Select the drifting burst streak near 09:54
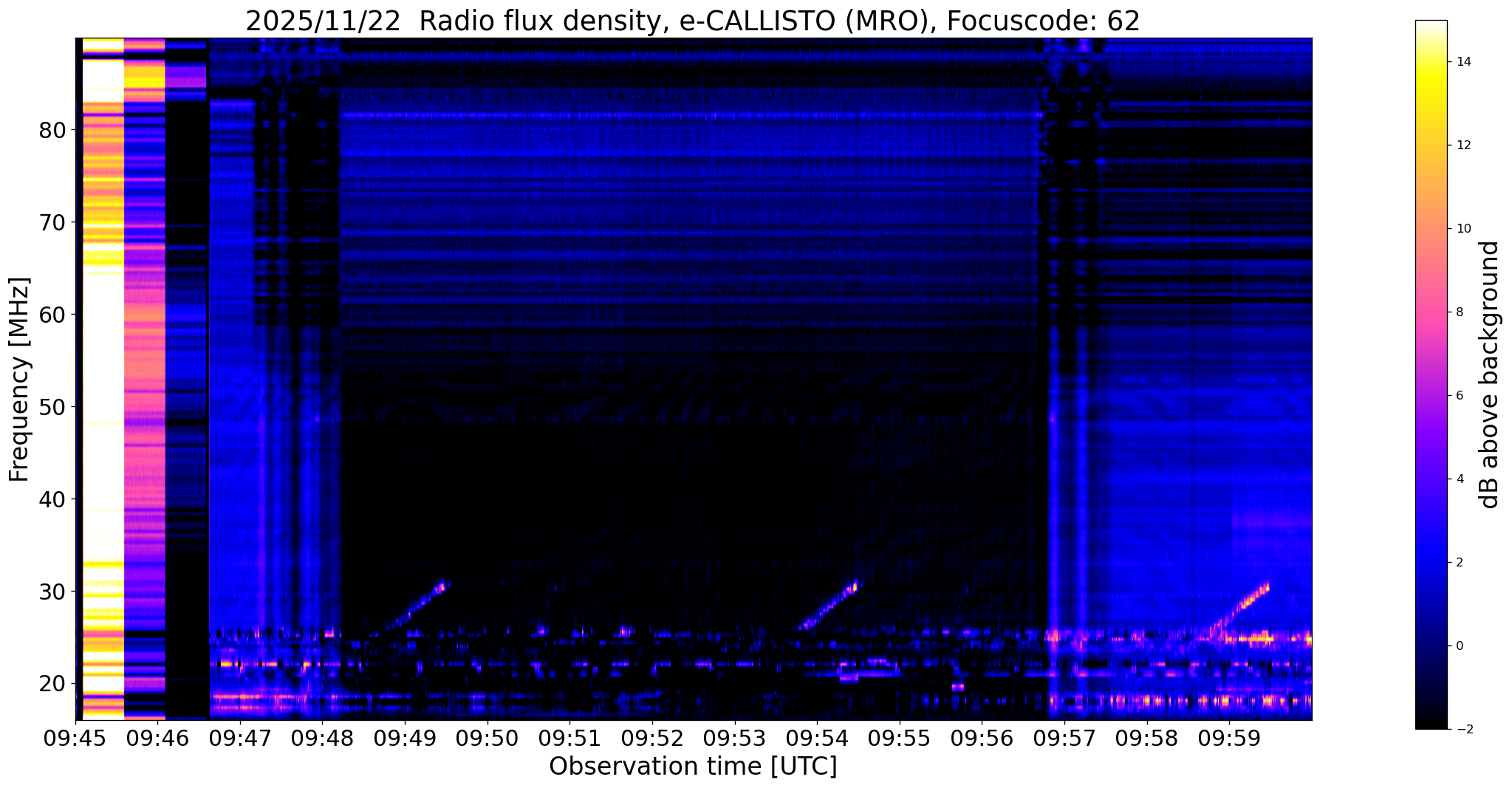 click(829, 605)
